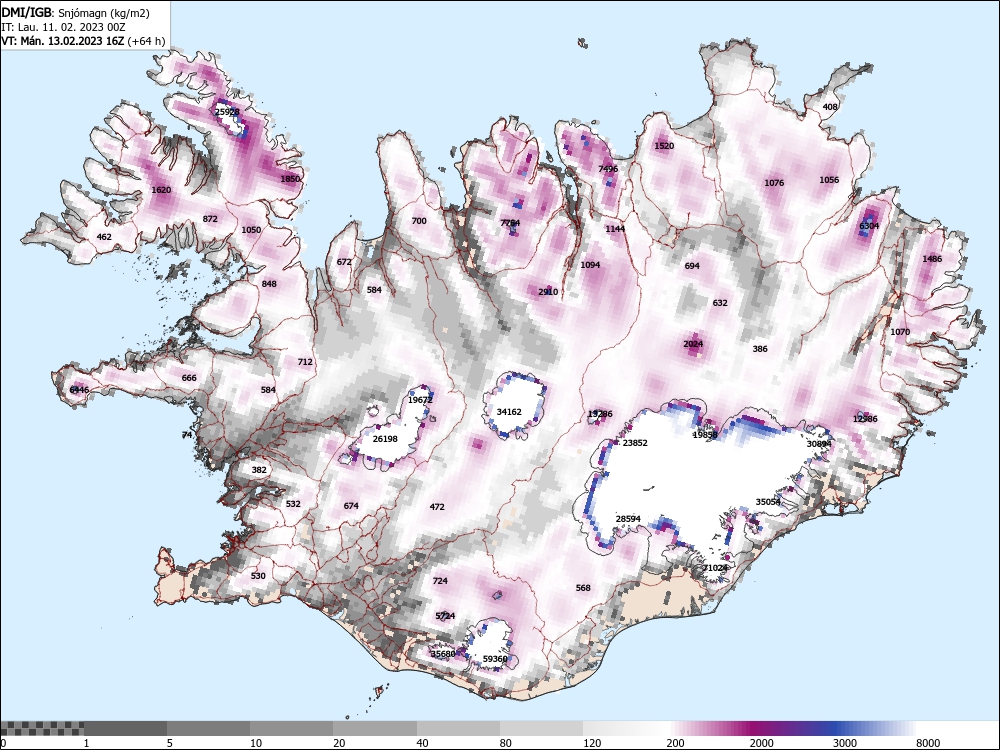1000x750 pixels.
Task: Click the 1850 snow amount label
Action: click(x=290, y=179)
